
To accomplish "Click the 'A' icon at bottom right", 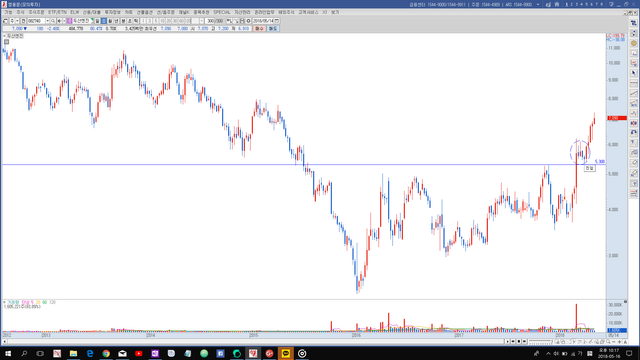I will [625, 342].
